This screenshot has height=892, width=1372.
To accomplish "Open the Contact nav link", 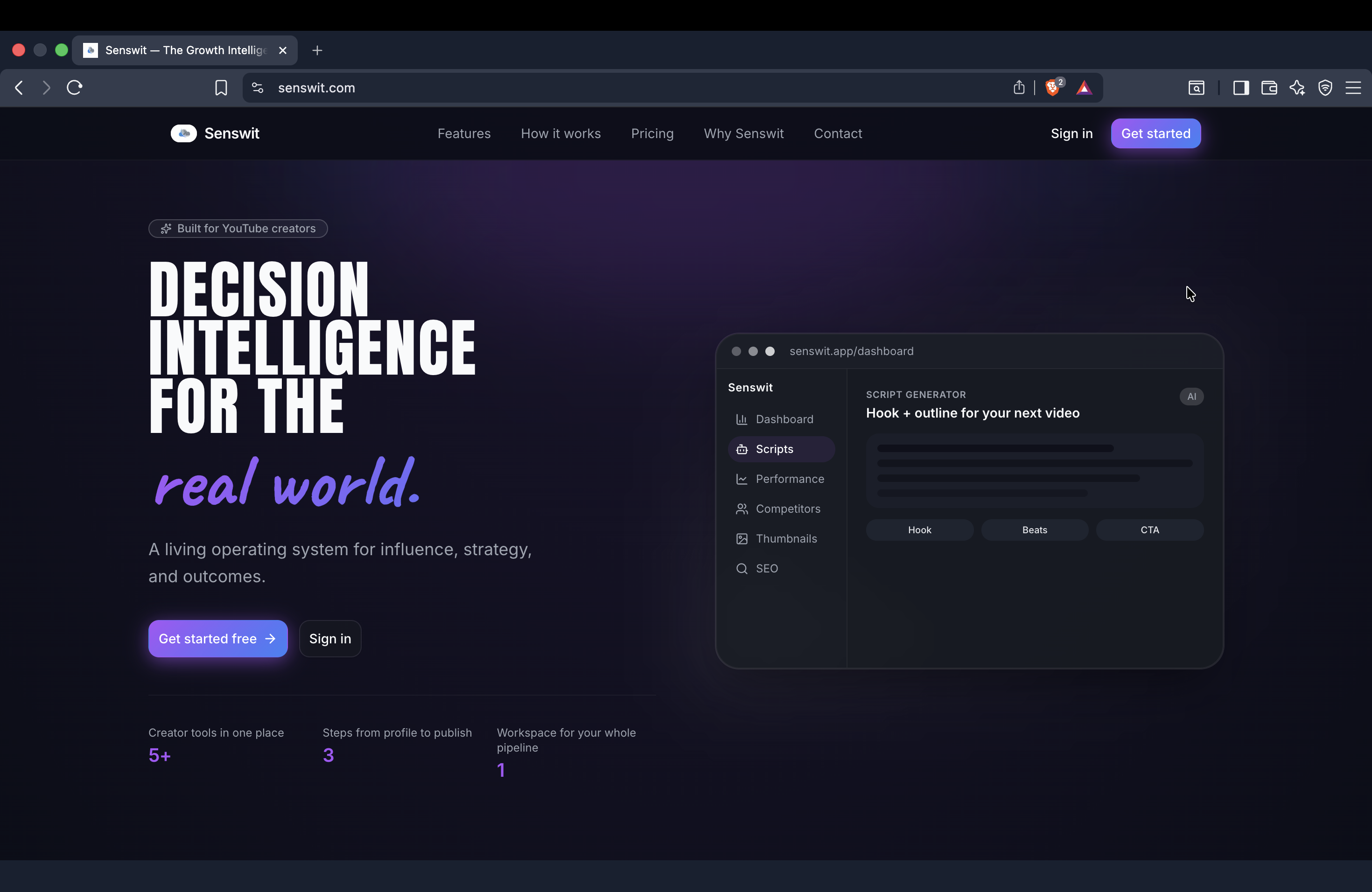I will pyautogui.click(x=838, y=133).
